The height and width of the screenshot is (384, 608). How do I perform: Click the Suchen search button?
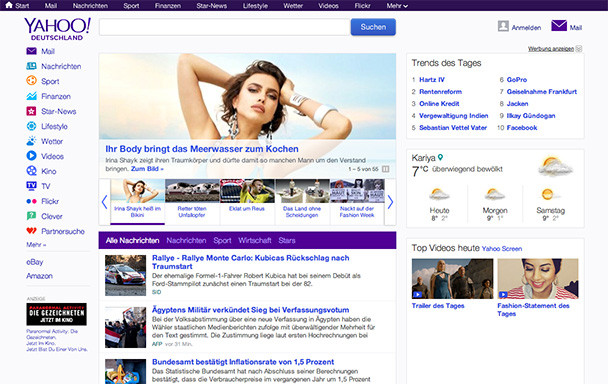pos(373,27)
